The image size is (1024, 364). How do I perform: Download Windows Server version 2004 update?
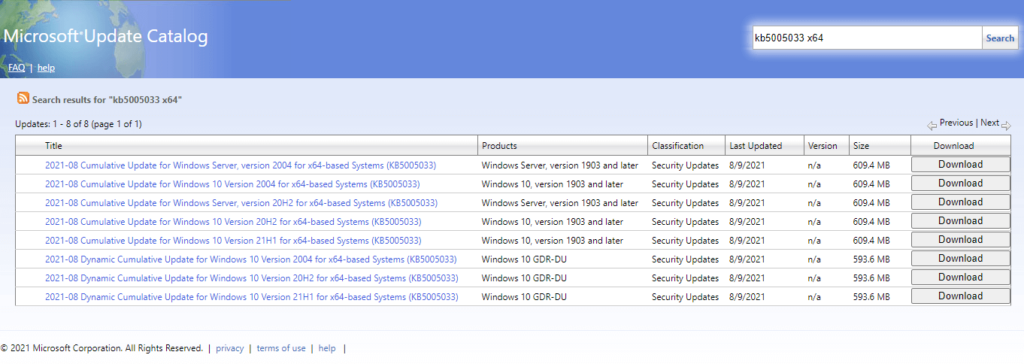960,165
